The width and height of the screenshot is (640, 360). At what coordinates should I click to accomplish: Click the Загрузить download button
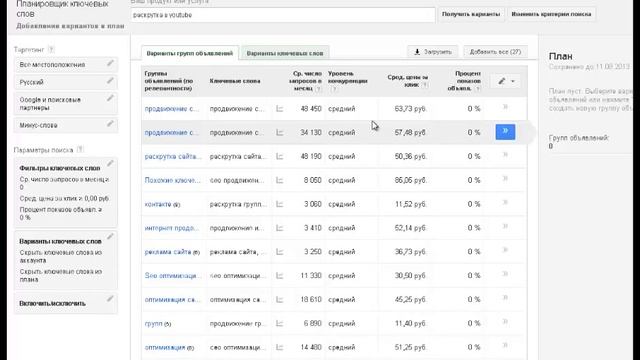pyautogui.click(x=433, y=52)
